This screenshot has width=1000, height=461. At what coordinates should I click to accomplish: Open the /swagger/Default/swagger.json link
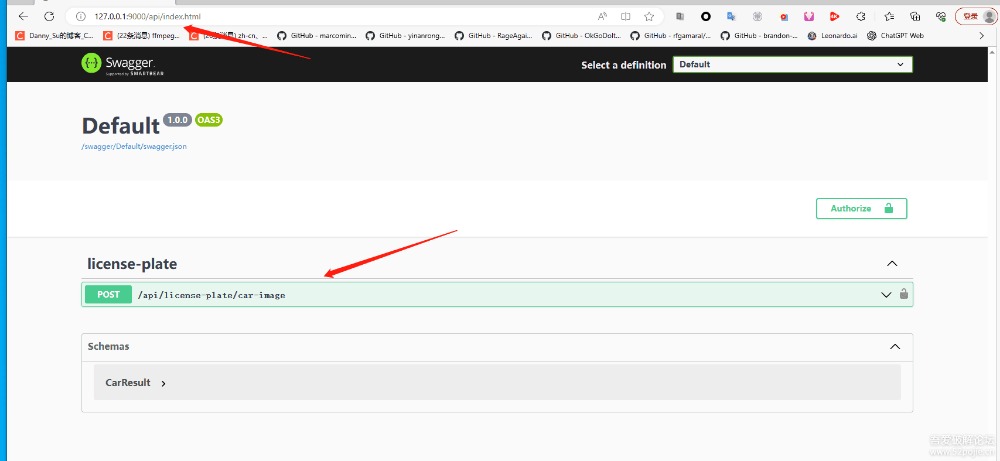(134, 147)
